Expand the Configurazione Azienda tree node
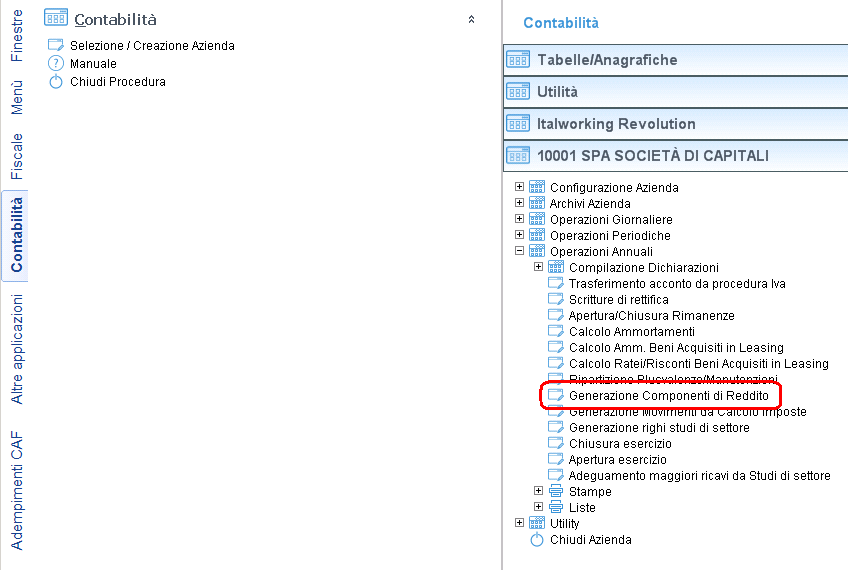 tap(519, 187)
